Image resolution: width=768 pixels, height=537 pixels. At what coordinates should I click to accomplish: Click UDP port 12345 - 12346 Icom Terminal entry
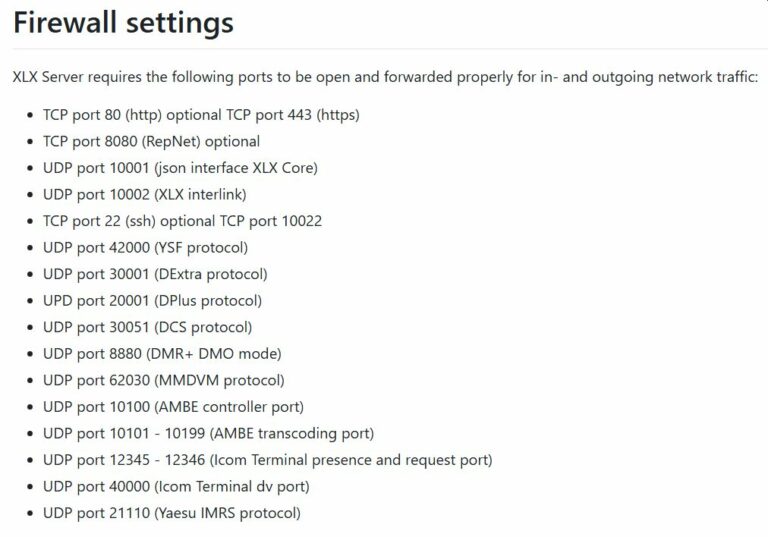(x=268, y=460)
